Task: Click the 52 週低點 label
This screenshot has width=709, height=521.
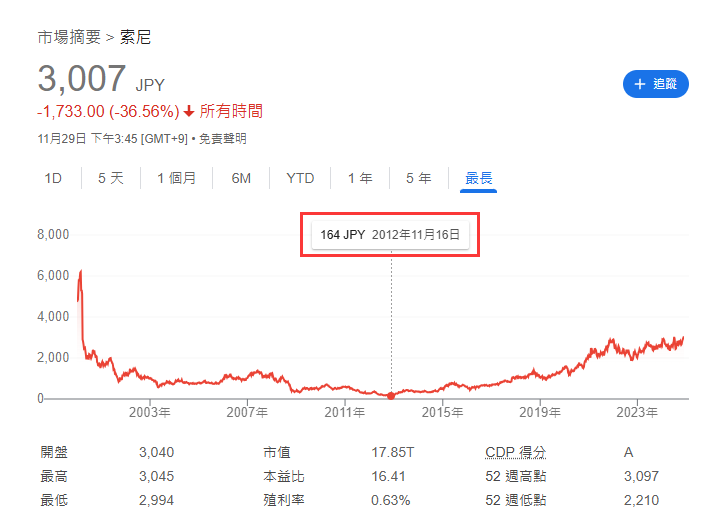Action: click(515, 500)
